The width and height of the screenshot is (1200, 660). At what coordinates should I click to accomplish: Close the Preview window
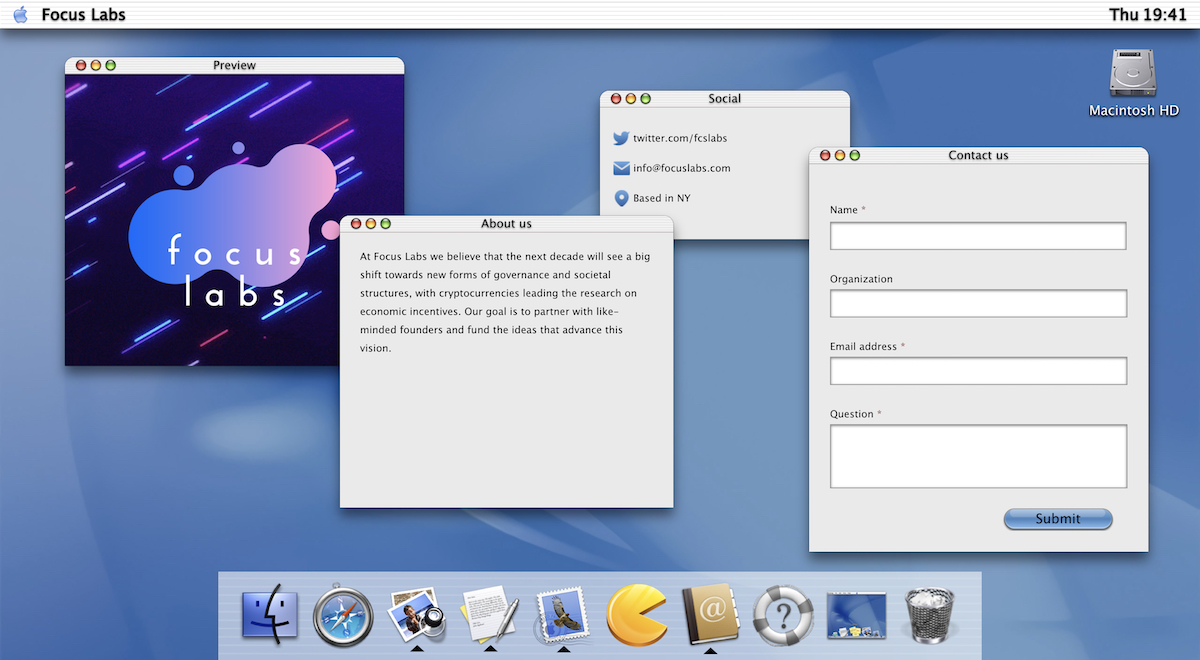[81, 65]
